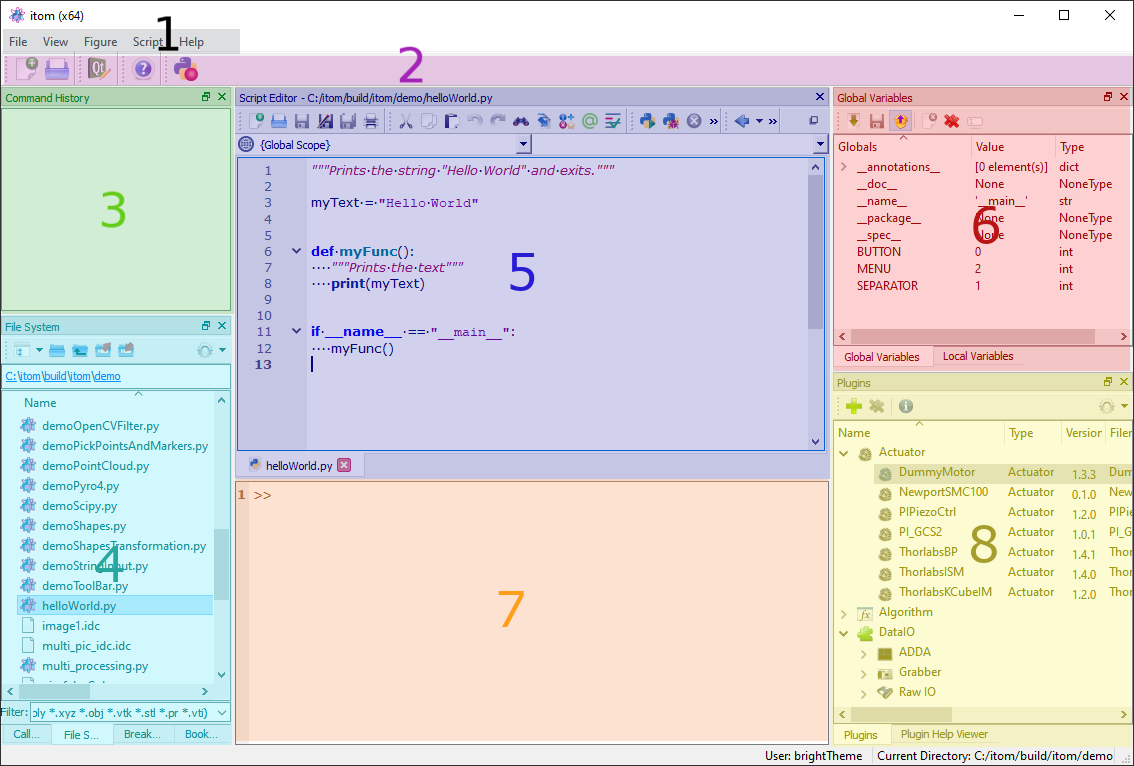Paste from clipboard in the Script Editor toolbar
Screen dimensions: 1134x766
pos(451,121)
